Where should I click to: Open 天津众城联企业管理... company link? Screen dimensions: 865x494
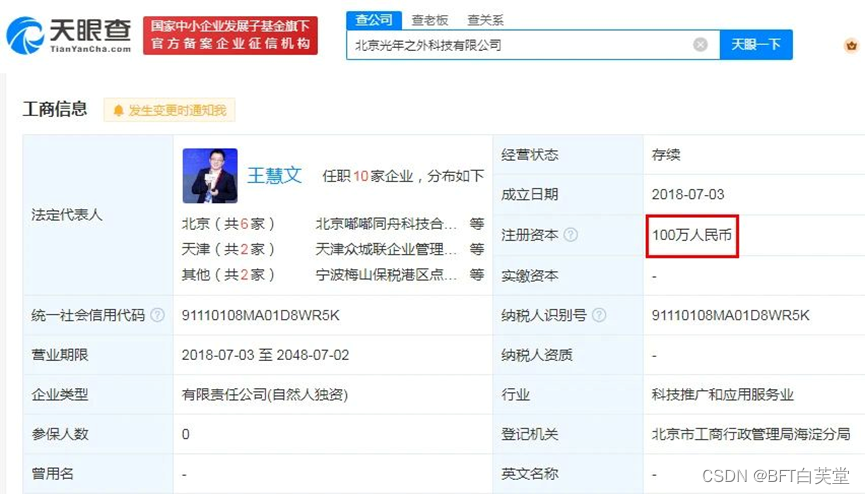[386, 249]
